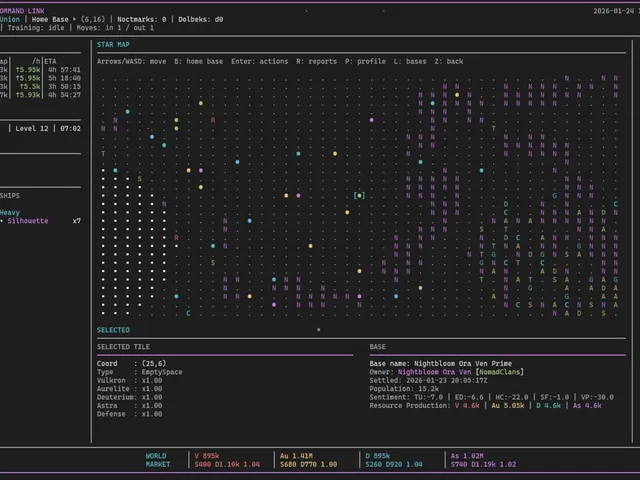This screenshot has width=640, height=480.
Task: Click the yellow dot inside the top-right N cluster
Action: [457, 95]
